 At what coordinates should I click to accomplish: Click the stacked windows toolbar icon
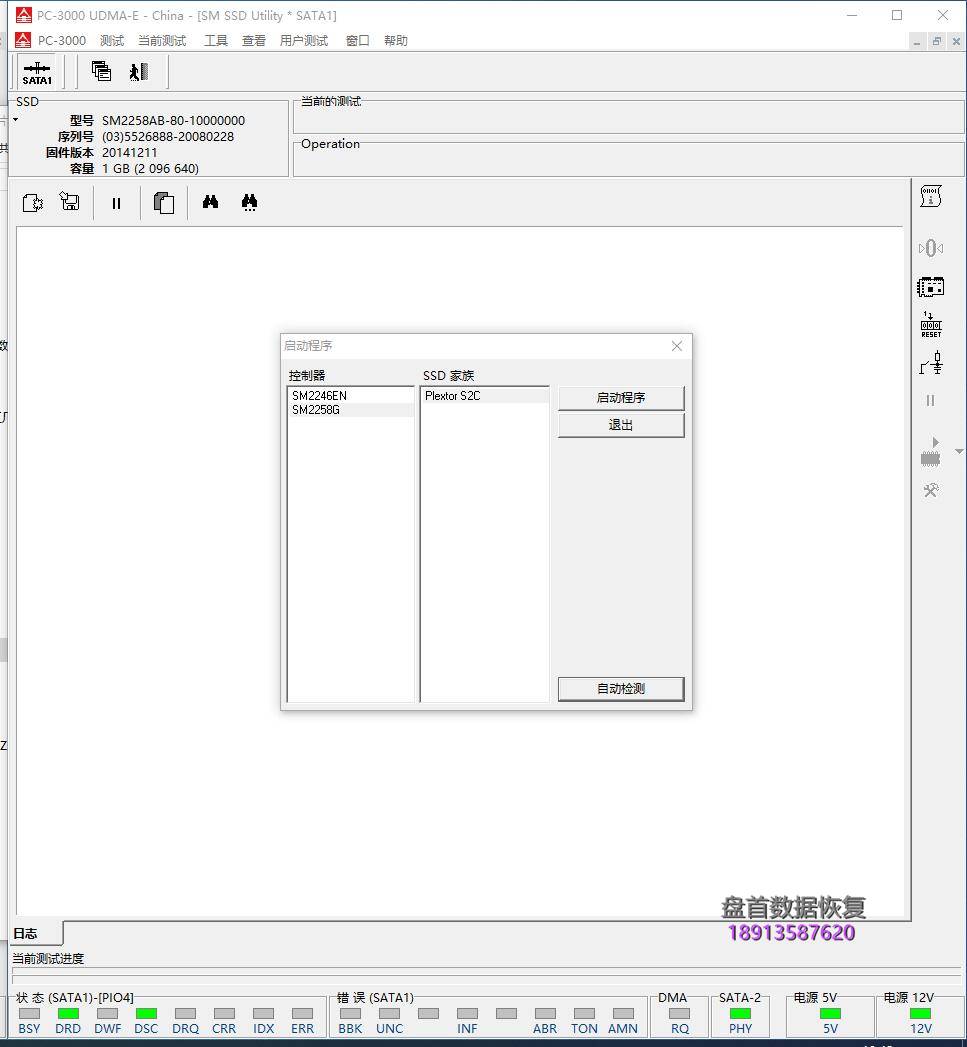[102, 71]
